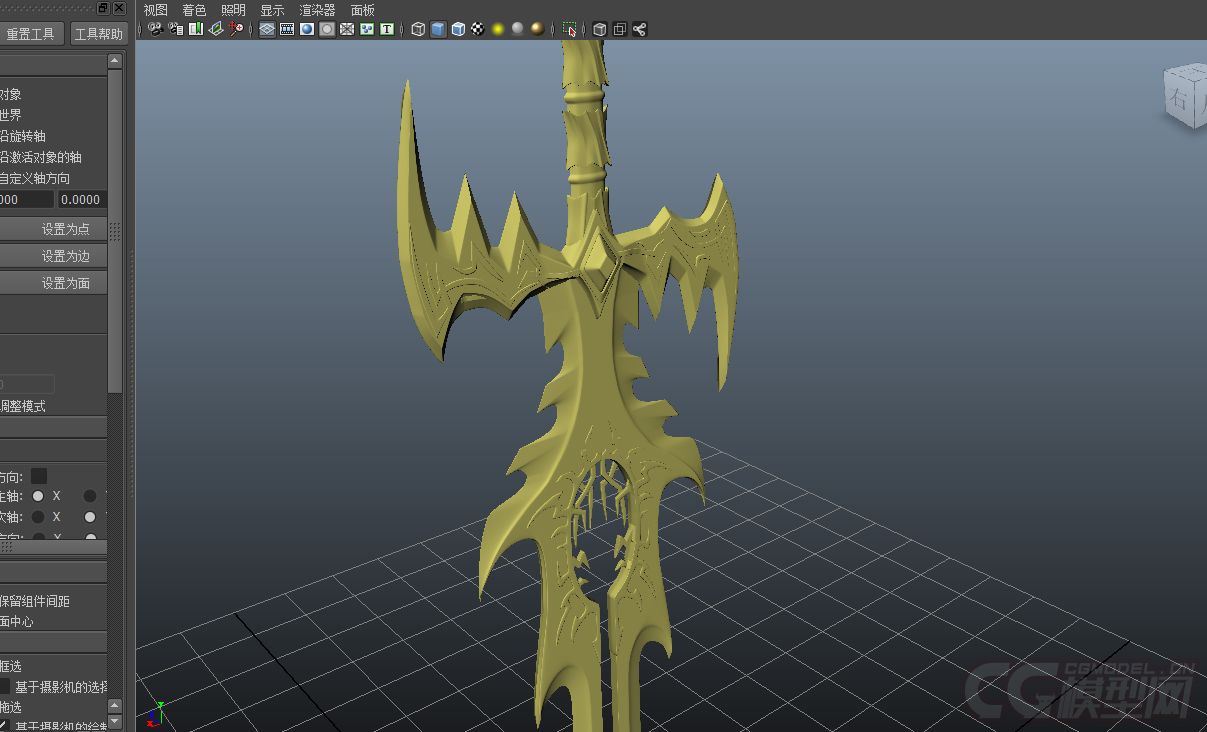This screenshot has height=732, width=1207.
Task: Click the 重置工具 button
Action: tap(30, 34)
